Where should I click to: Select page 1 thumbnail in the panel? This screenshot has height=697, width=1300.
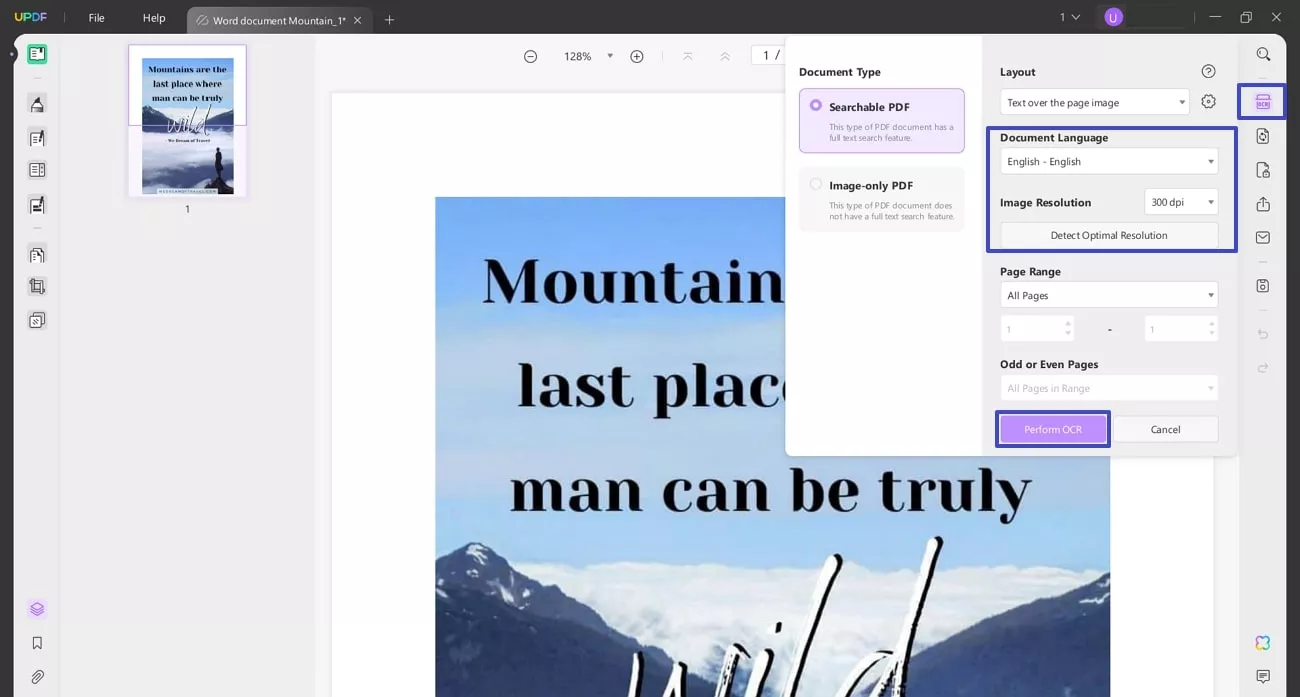pos(187,121)
